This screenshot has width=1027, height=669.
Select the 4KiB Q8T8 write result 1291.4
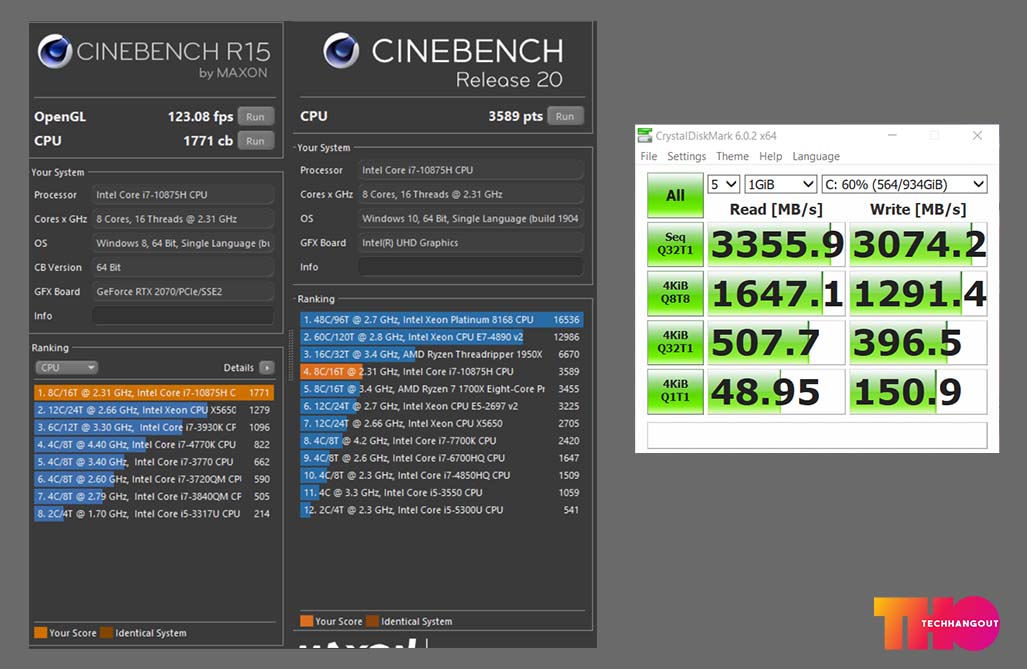[x=918, y=294]
